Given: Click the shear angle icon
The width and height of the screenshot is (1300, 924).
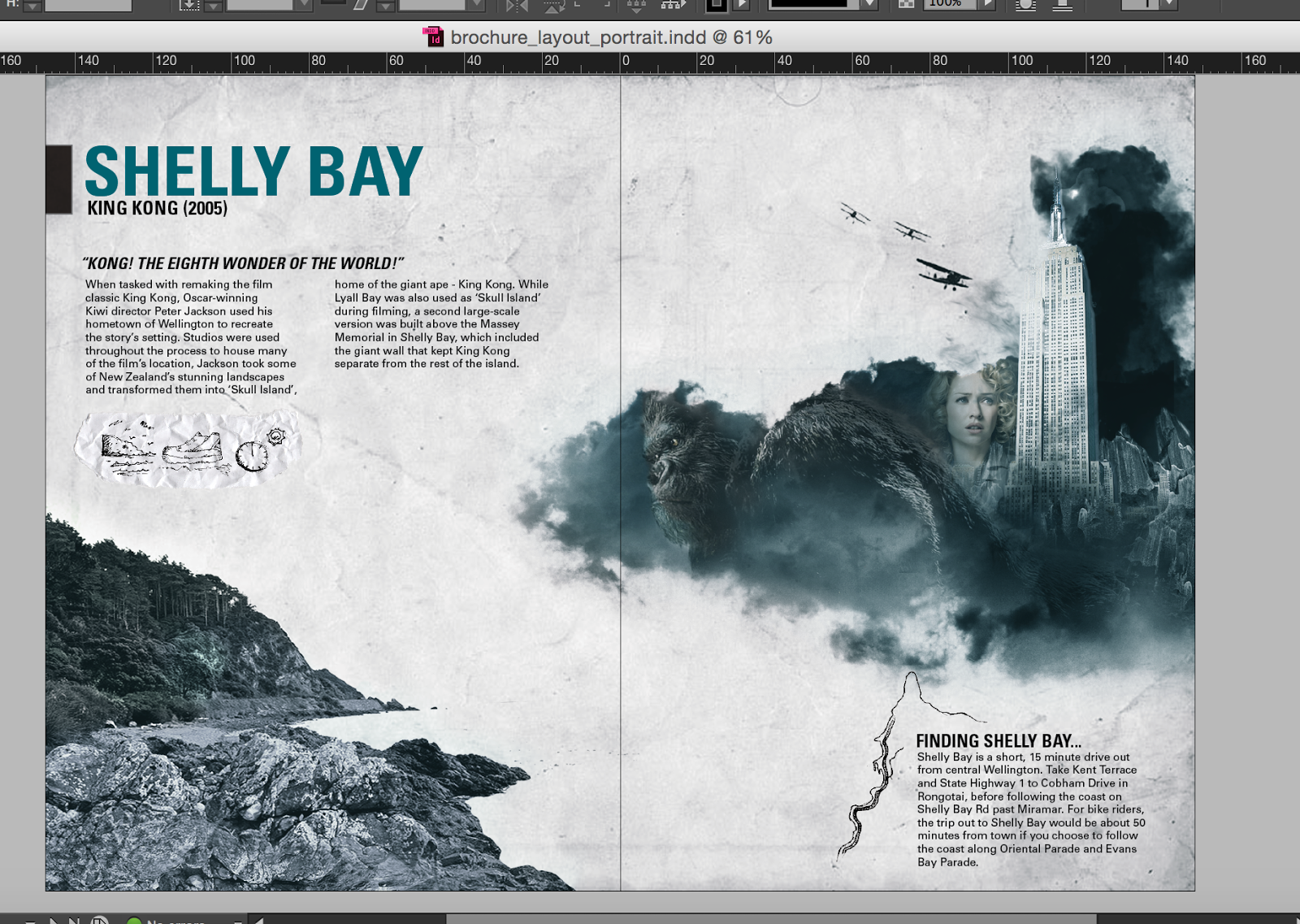Looking at the screenshot, I should point(362,5).
